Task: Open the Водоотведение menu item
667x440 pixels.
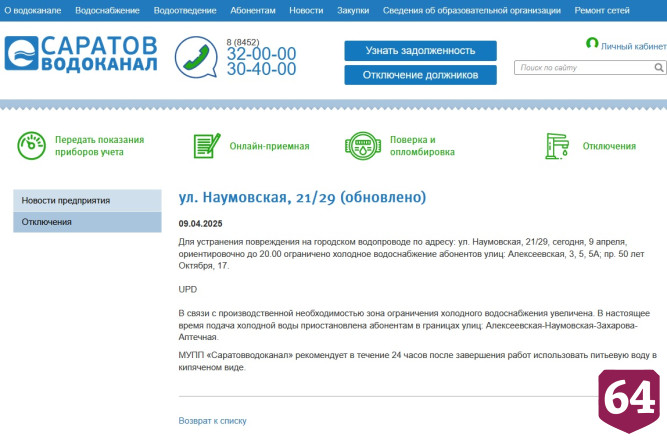Action: pos(185,10)
